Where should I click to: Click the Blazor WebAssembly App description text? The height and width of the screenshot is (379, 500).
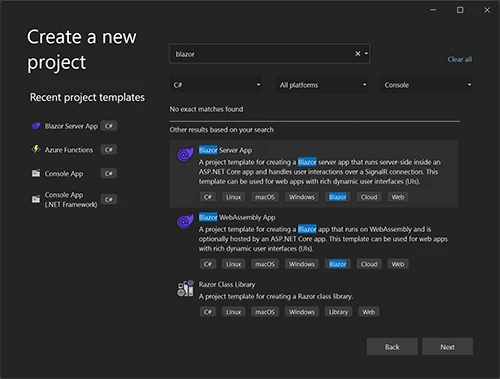pos(323,239)
